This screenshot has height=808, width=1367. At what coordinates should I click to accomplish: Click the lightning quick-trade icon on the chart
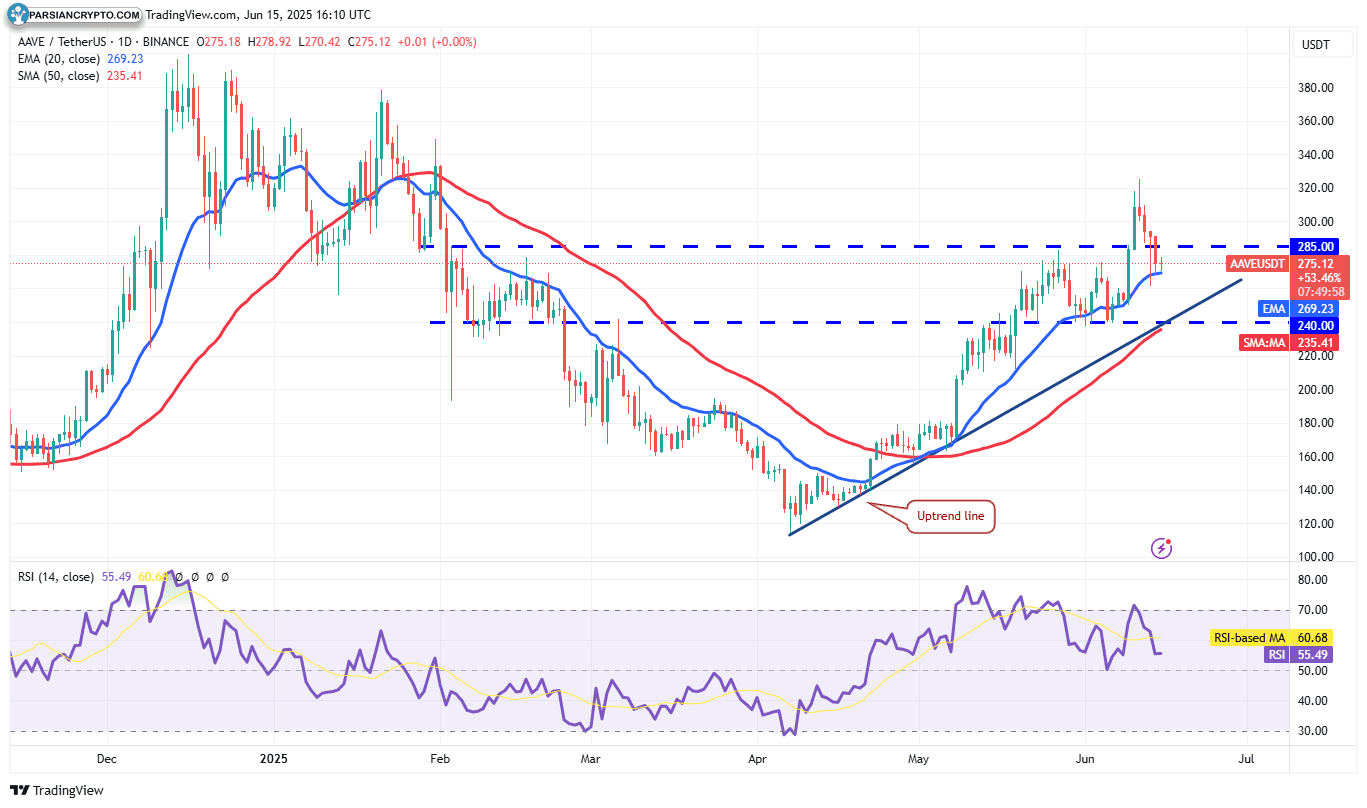pyautogui.click(x=1161, y=548)
